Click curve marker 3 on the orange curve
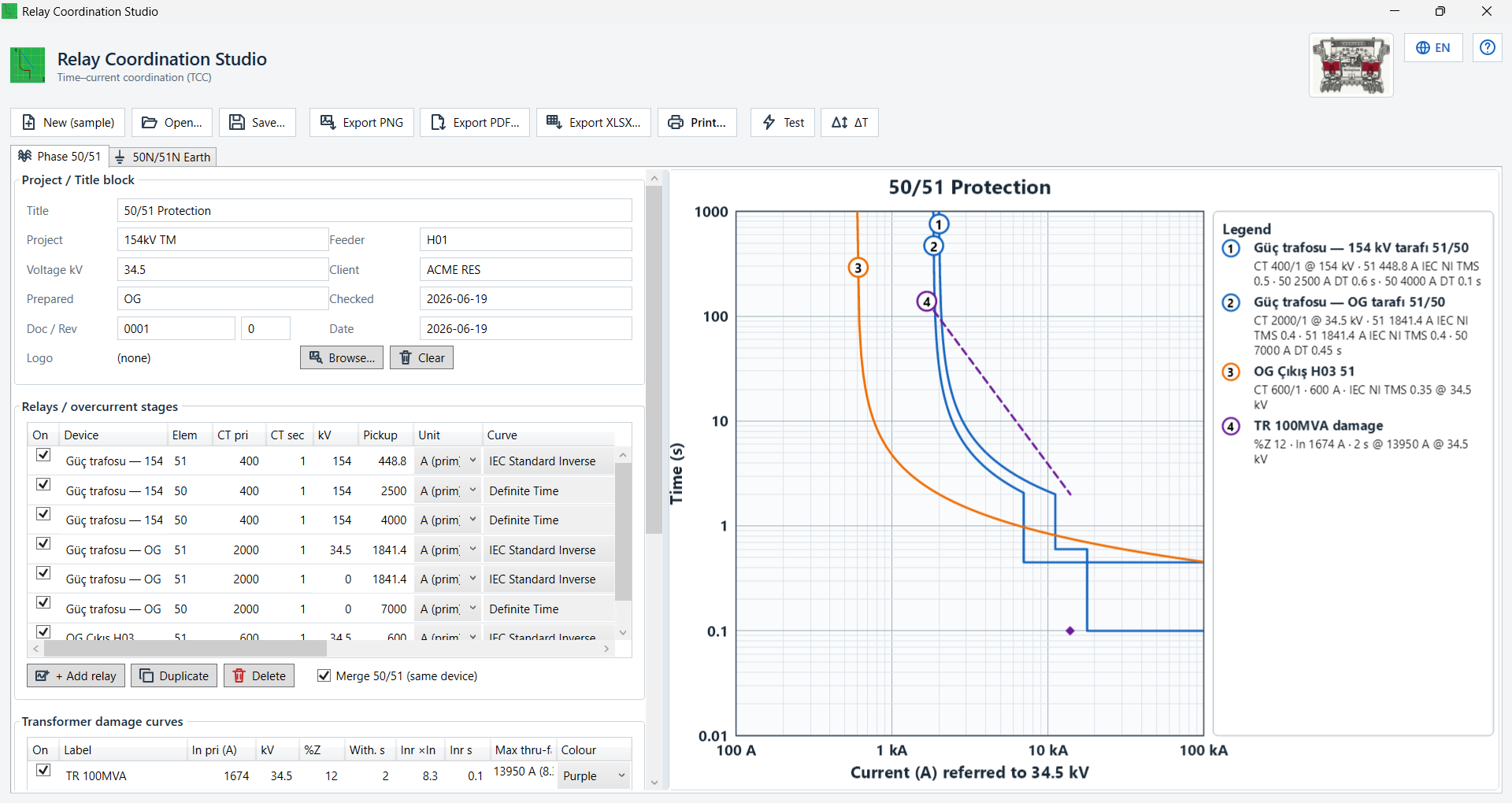The height and width of the screenshot is (803, 1512). [858, 268]
